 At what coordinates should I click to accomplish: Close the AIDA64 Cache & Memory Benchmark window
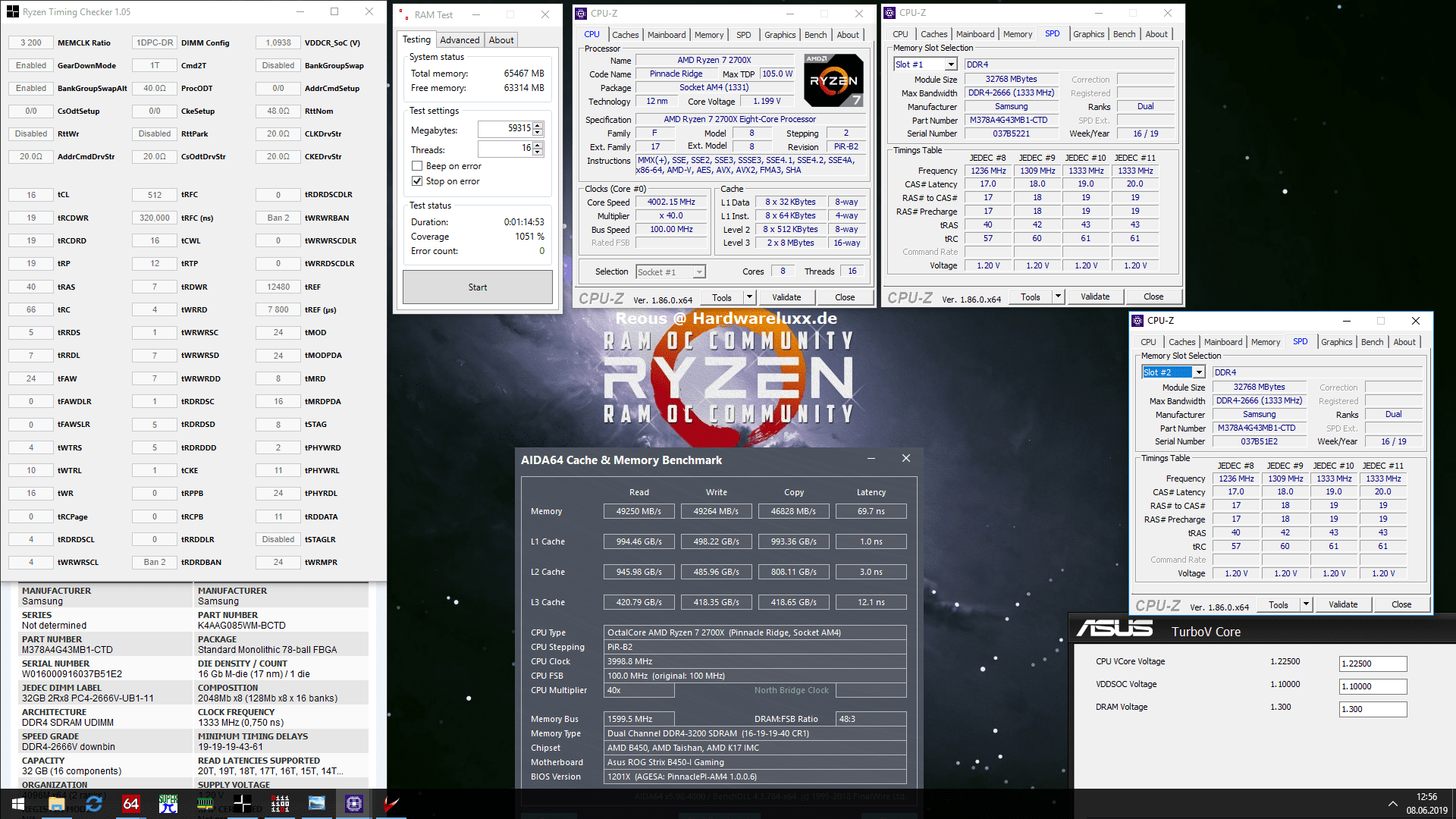pos(905,458)
